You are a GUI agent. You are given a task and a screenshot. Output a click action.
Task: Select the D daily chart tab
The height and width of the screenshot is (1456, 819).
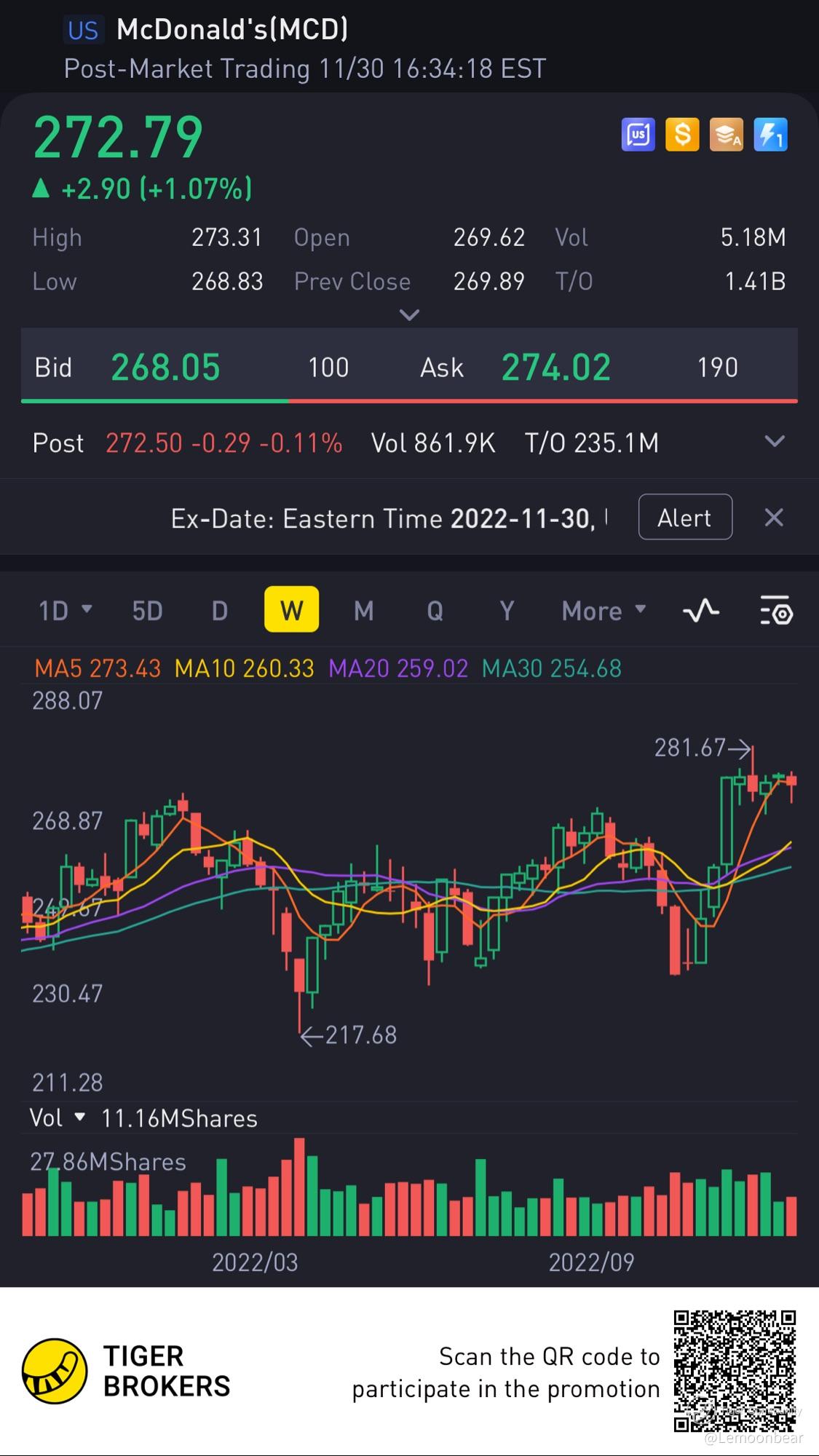click(219, 610)
